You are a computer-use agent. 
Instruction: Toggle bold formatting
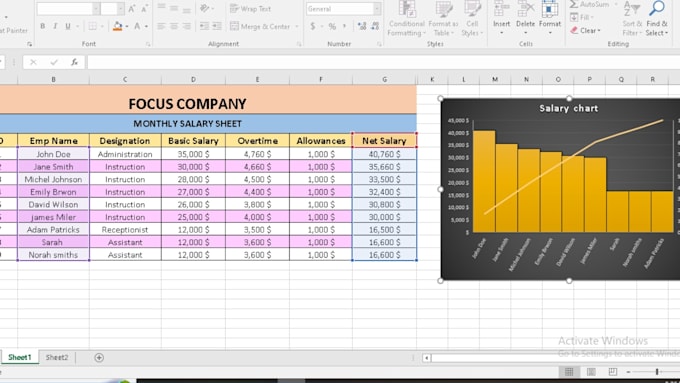[x=42, y=26]
